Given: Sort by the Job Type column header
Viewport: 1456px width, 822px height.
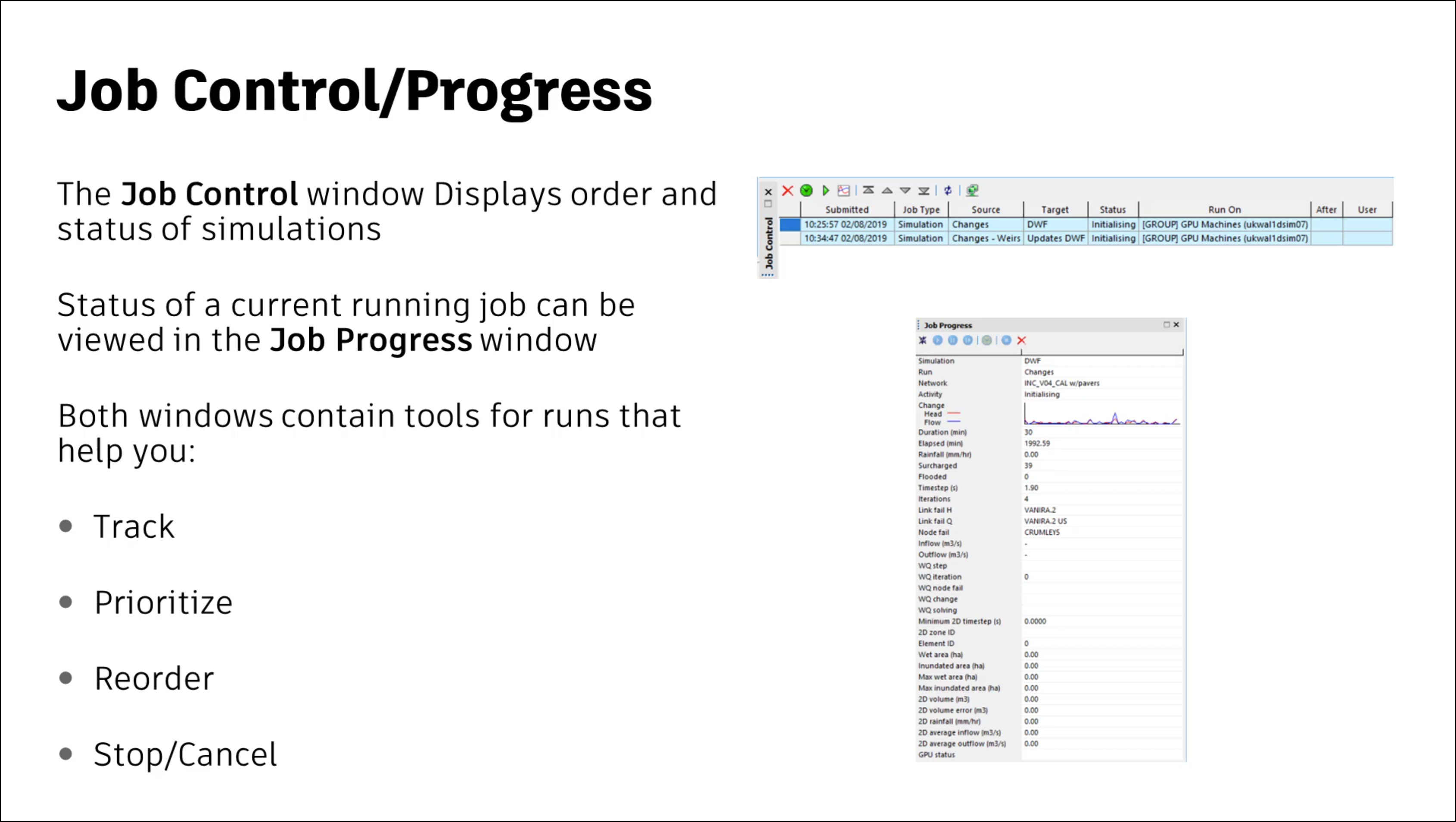Looking at the screenshot, I should click(921, 210).
